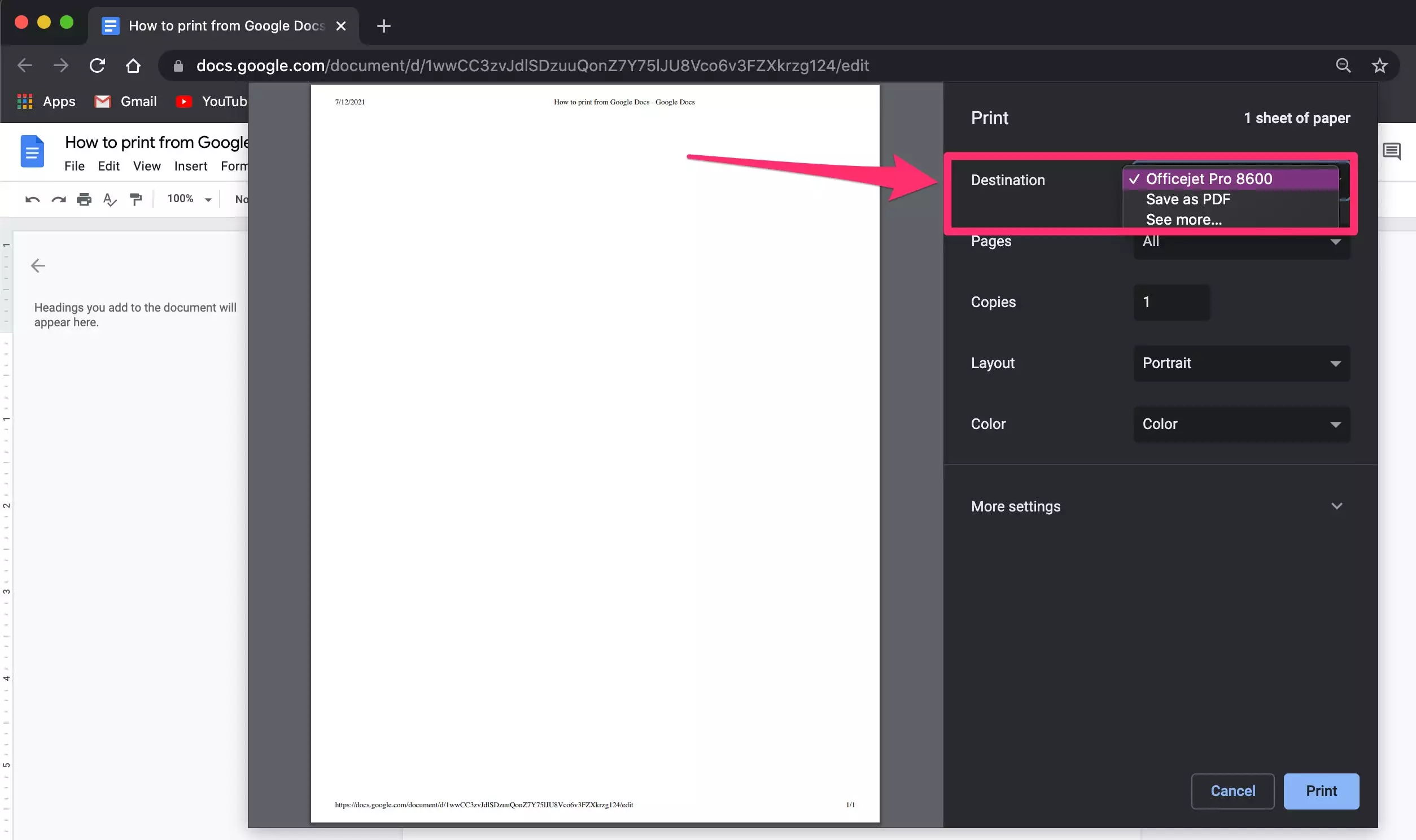The image size is (1416, 840).
Task: Click the Copies number field
Action: tap(1171, 302)
